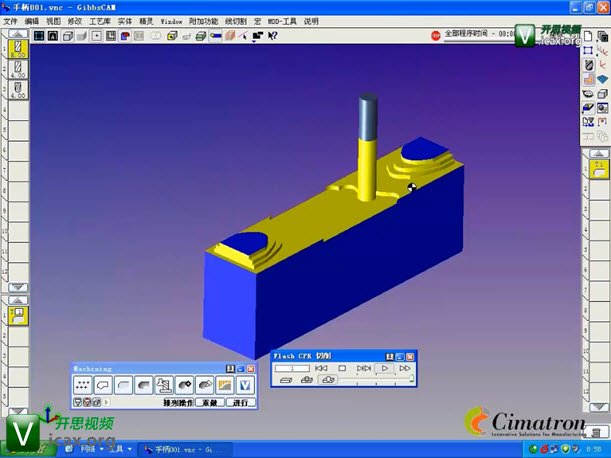Click 重做 (Redo) button in Machining palette
Screen dimensions: 611x458
(210, 403)
